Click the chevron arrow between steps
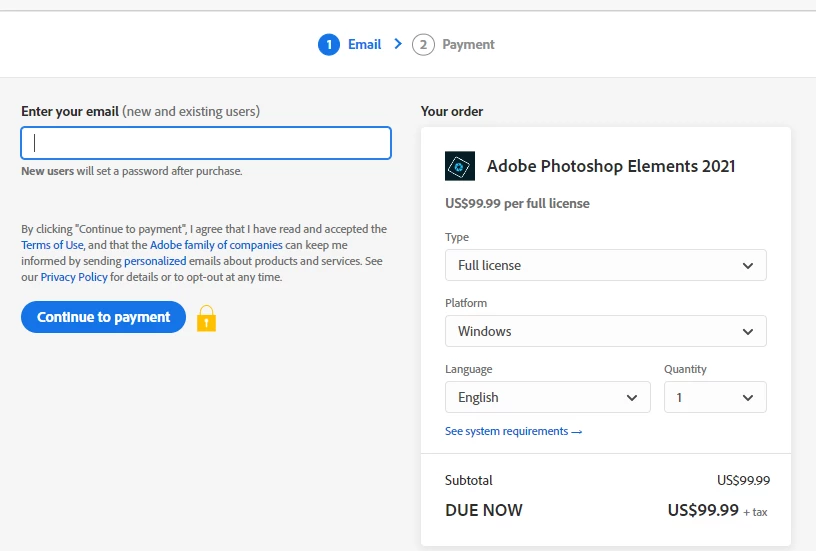Viewport: 816px width, 551px height. (398, 44)
